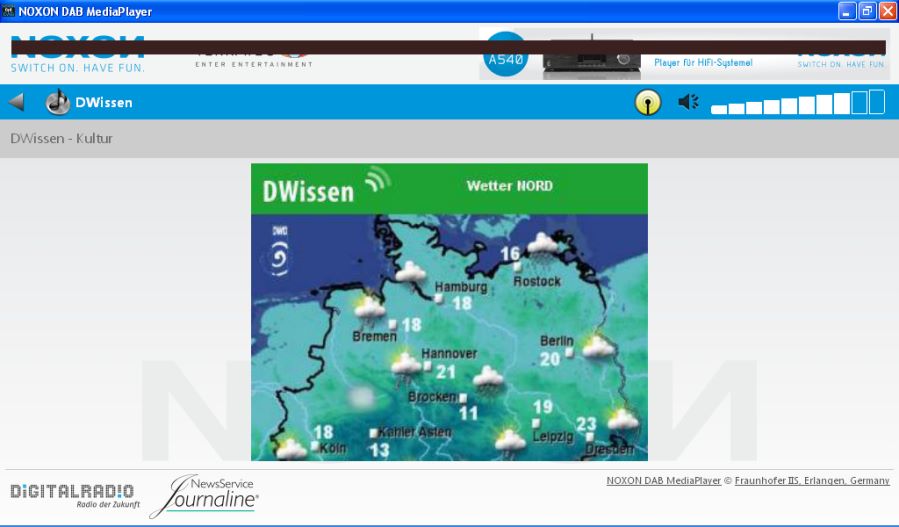Click the A540 blue circle badge
Screen dimensions: 899x527
pyautogui.click(x=505, y=58)
